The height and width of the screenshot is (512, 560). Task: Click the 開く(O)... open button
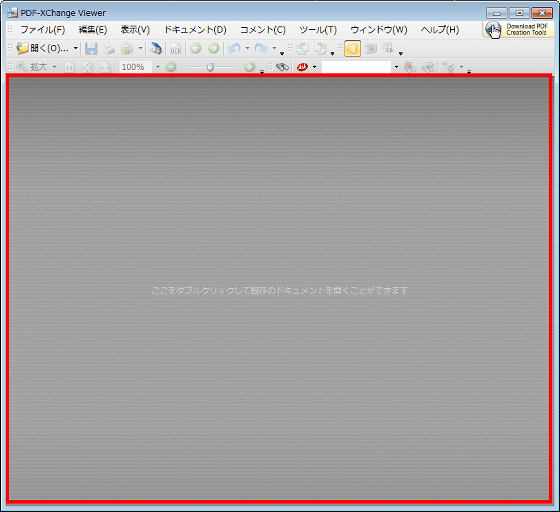[x=43, y=48]
